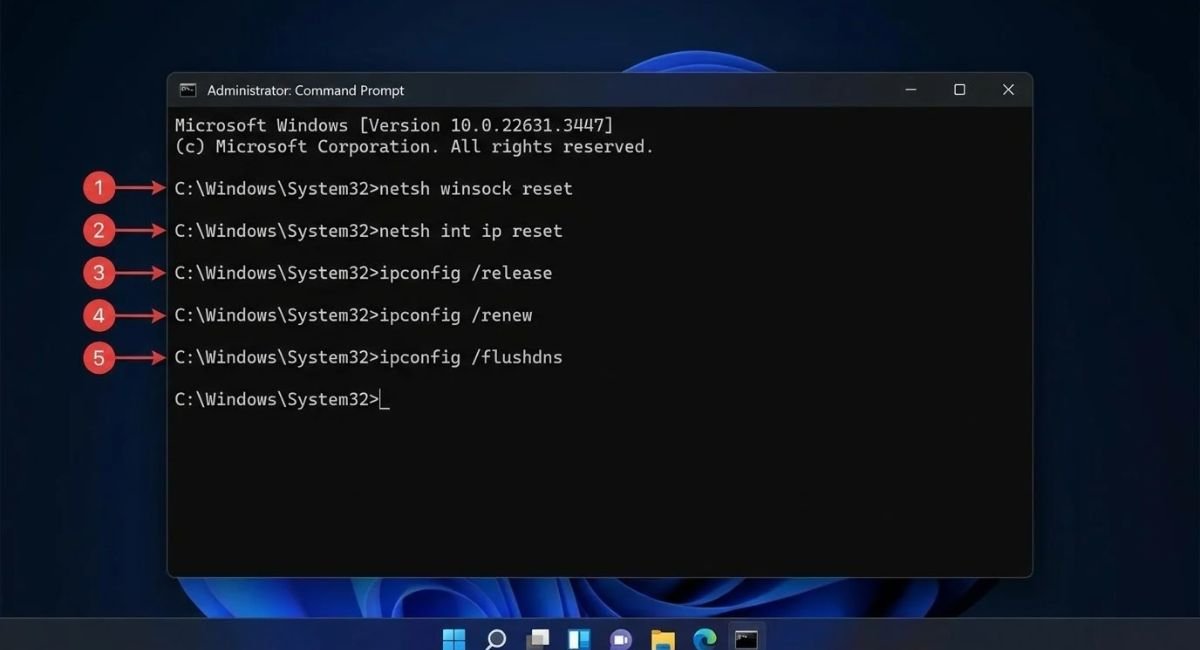Minimize the Command Prompt window
The image size is (1200, 650).
pyautogui.click(x=911, y=90)
